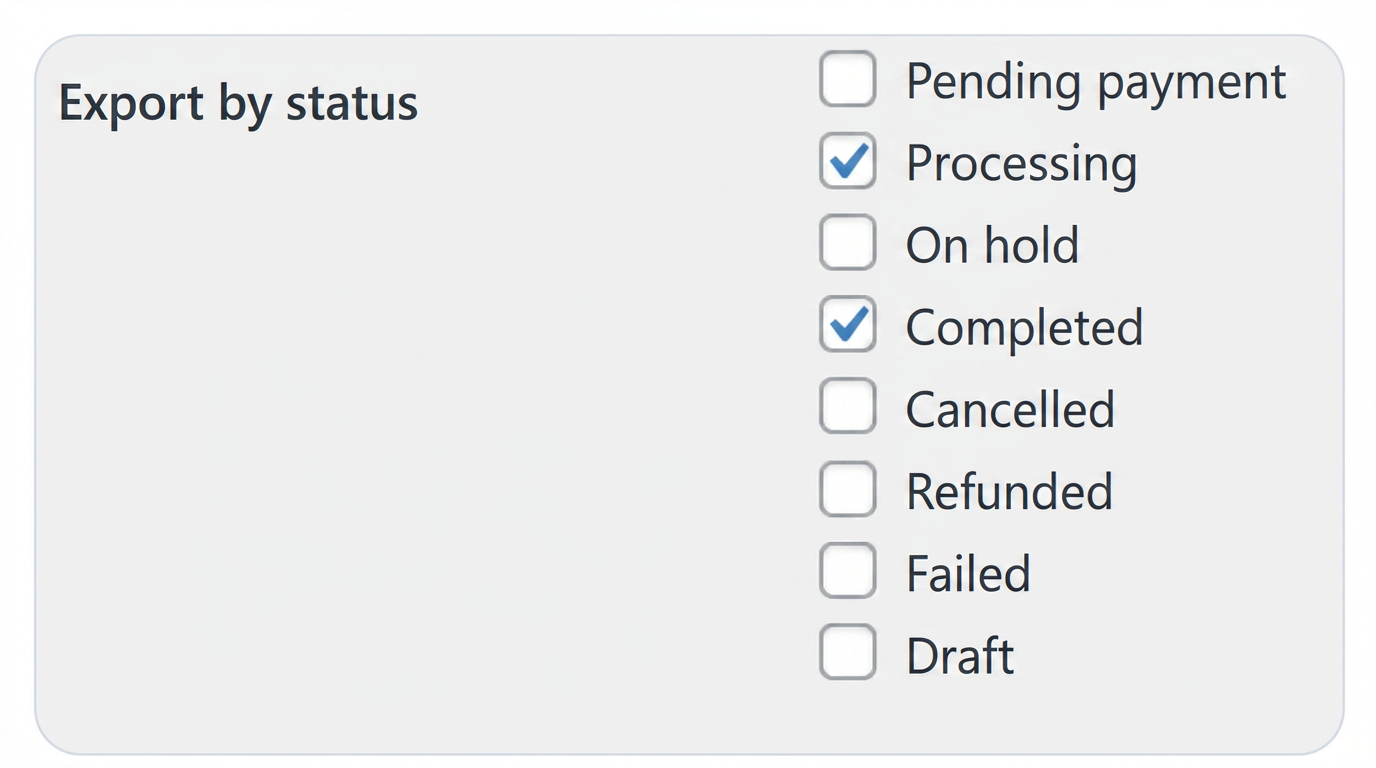Click the "Draft" label text
Screen dimensions: 1376x768
tap(960, 655)
